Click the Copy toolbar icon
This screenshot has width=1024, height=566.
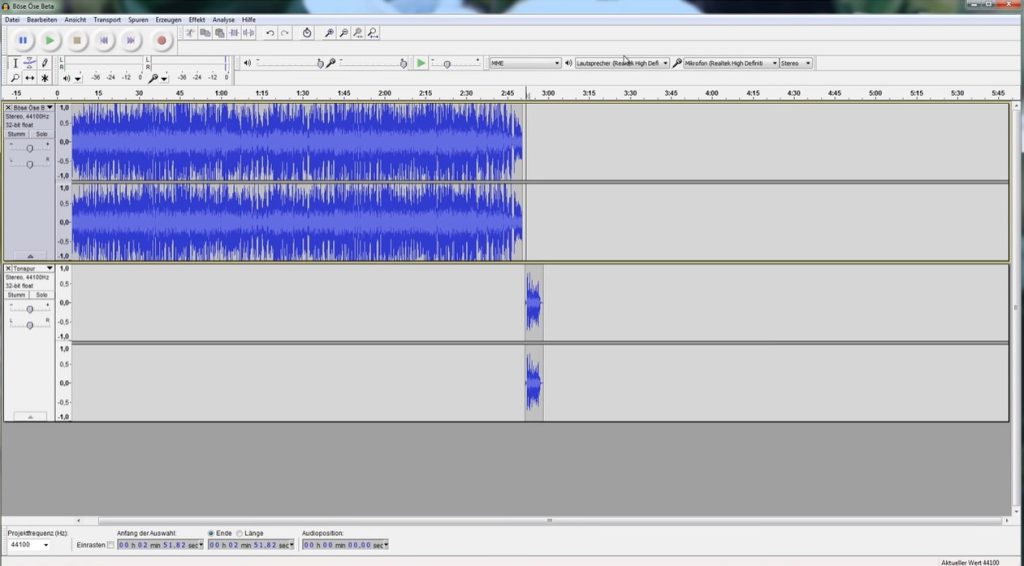[205, 33]
